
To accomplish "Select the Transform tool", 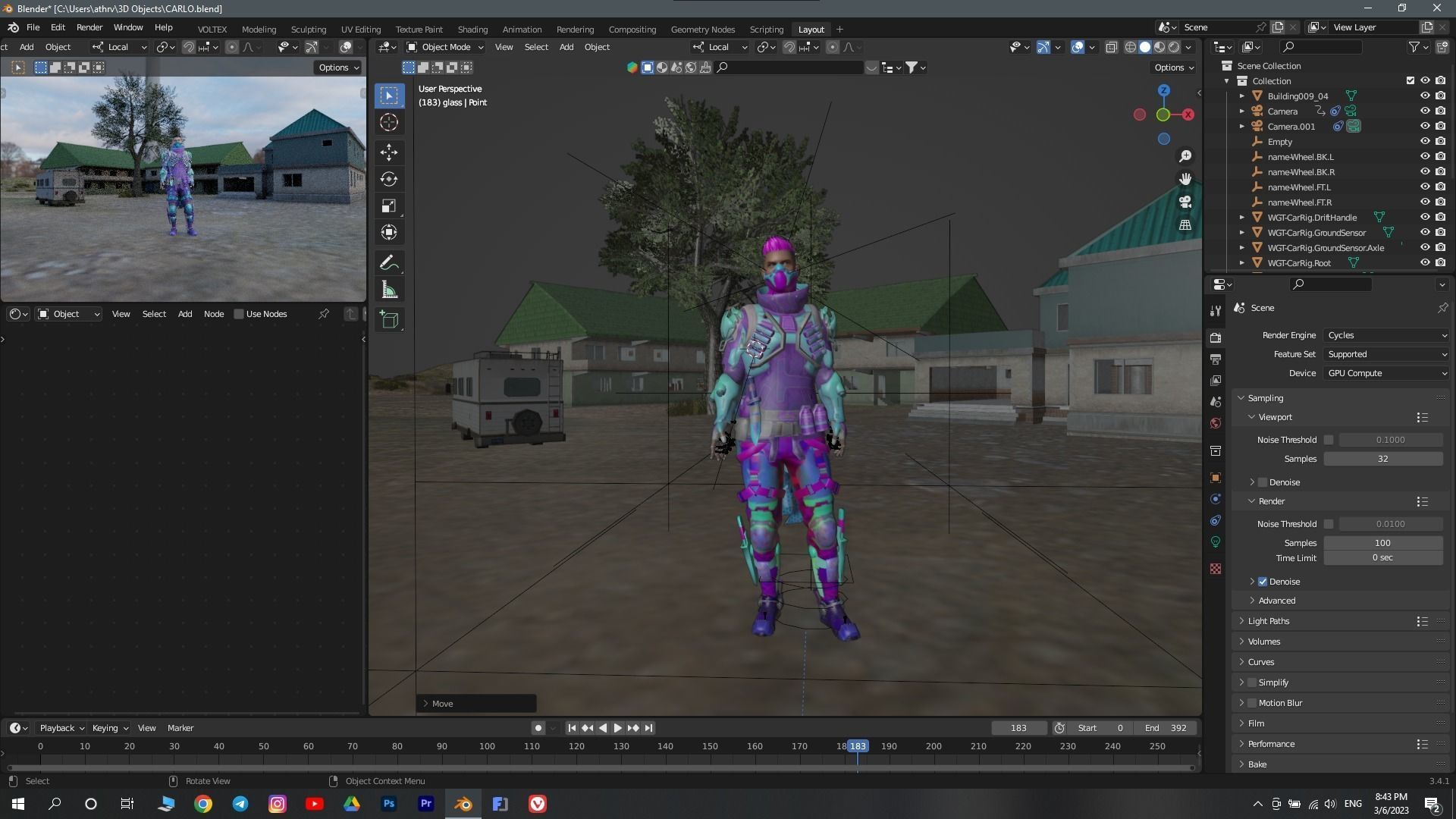I will point(389,233).
